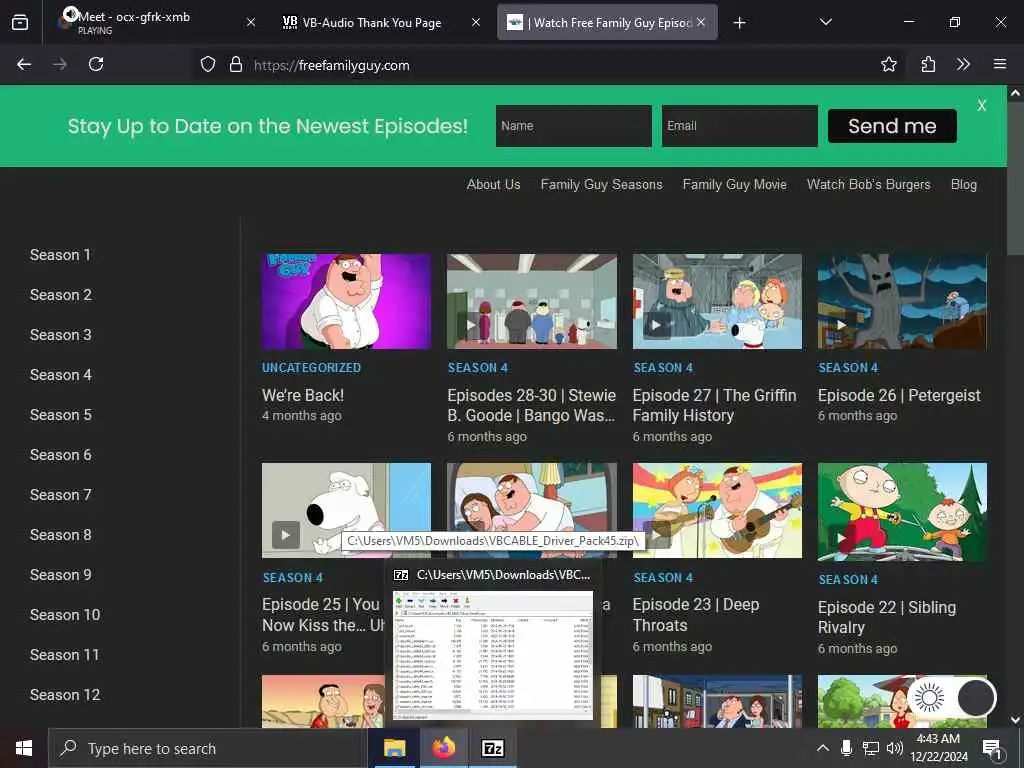Close the VB-Audio Thank You Page tab
Screen dimensions: 1024x768
click(x=476, y=22)
